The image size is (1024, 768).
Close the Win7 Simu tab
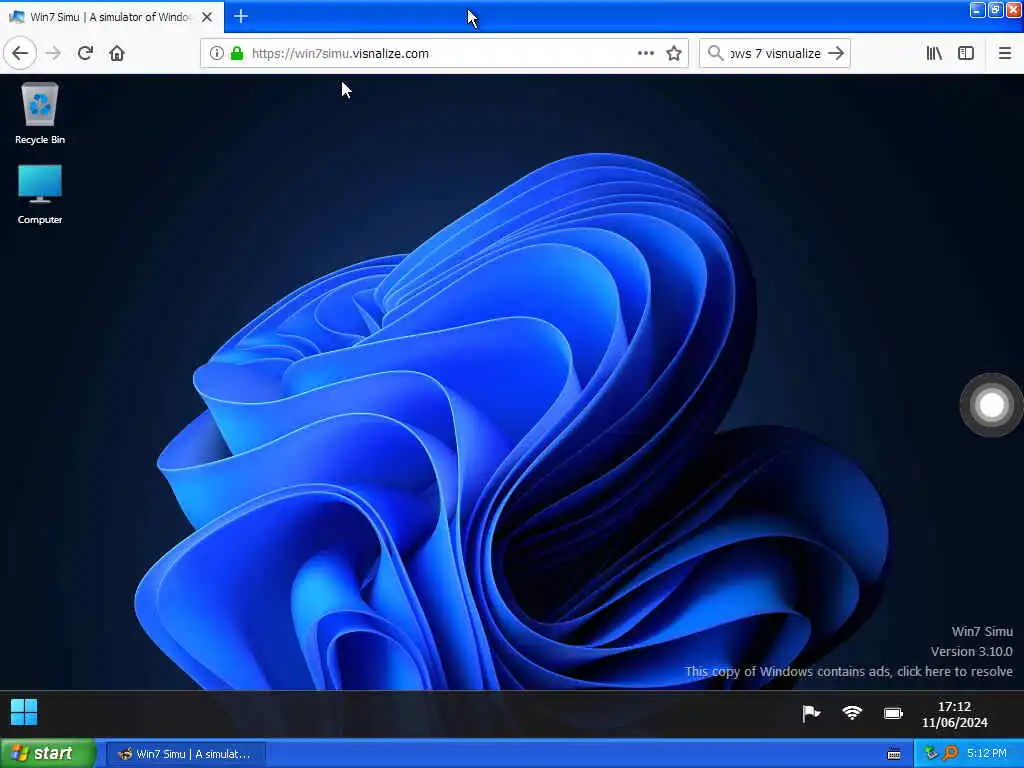coord(207,17)
